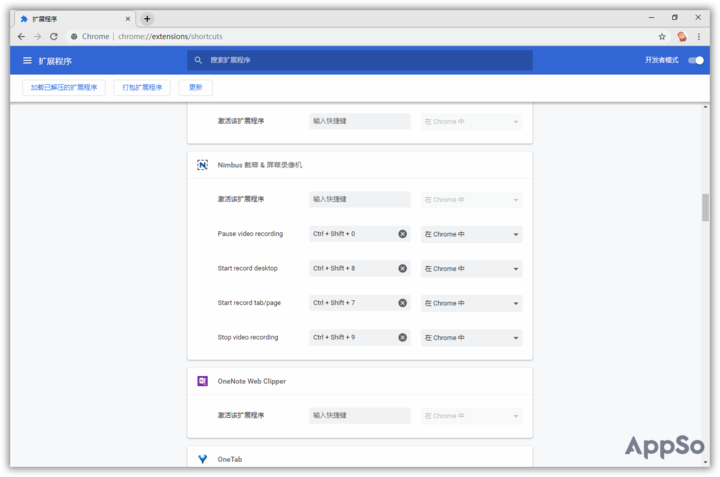Click the OneNote Web Clipper shortcut input
Viewport: 720px width, 477px height.
pyautogui.click(x=360, y=415)
